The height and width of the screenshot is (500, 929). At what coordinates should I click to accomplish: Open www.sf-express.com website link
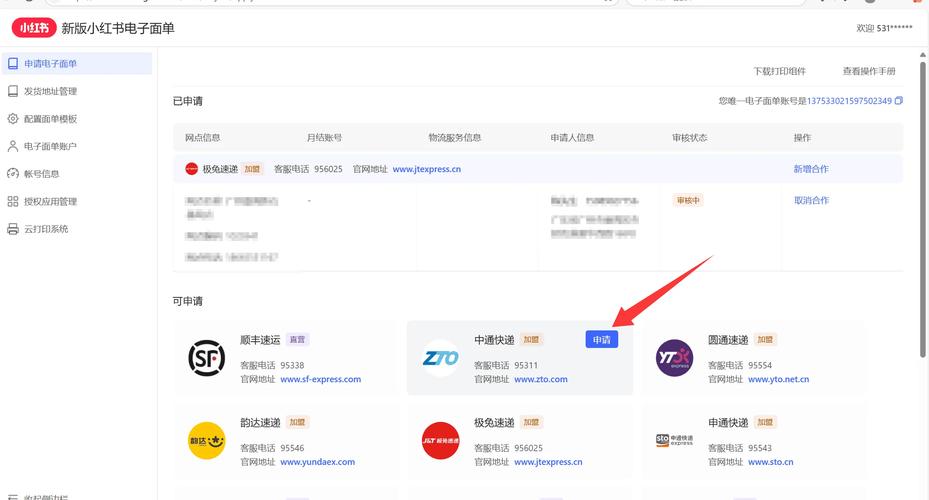(x=320, y=380)
